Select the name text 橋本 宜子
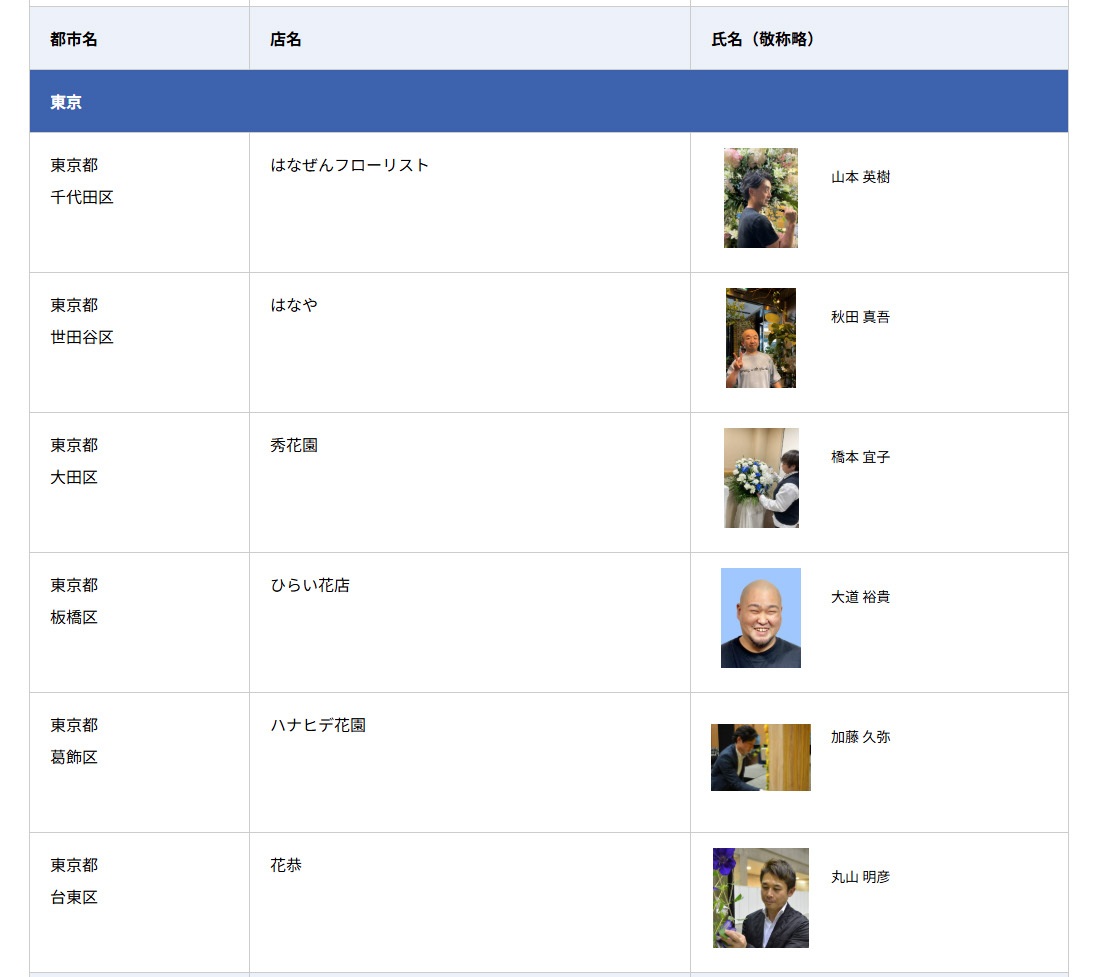Screen dimensions: 1098x977 point(860,457)
